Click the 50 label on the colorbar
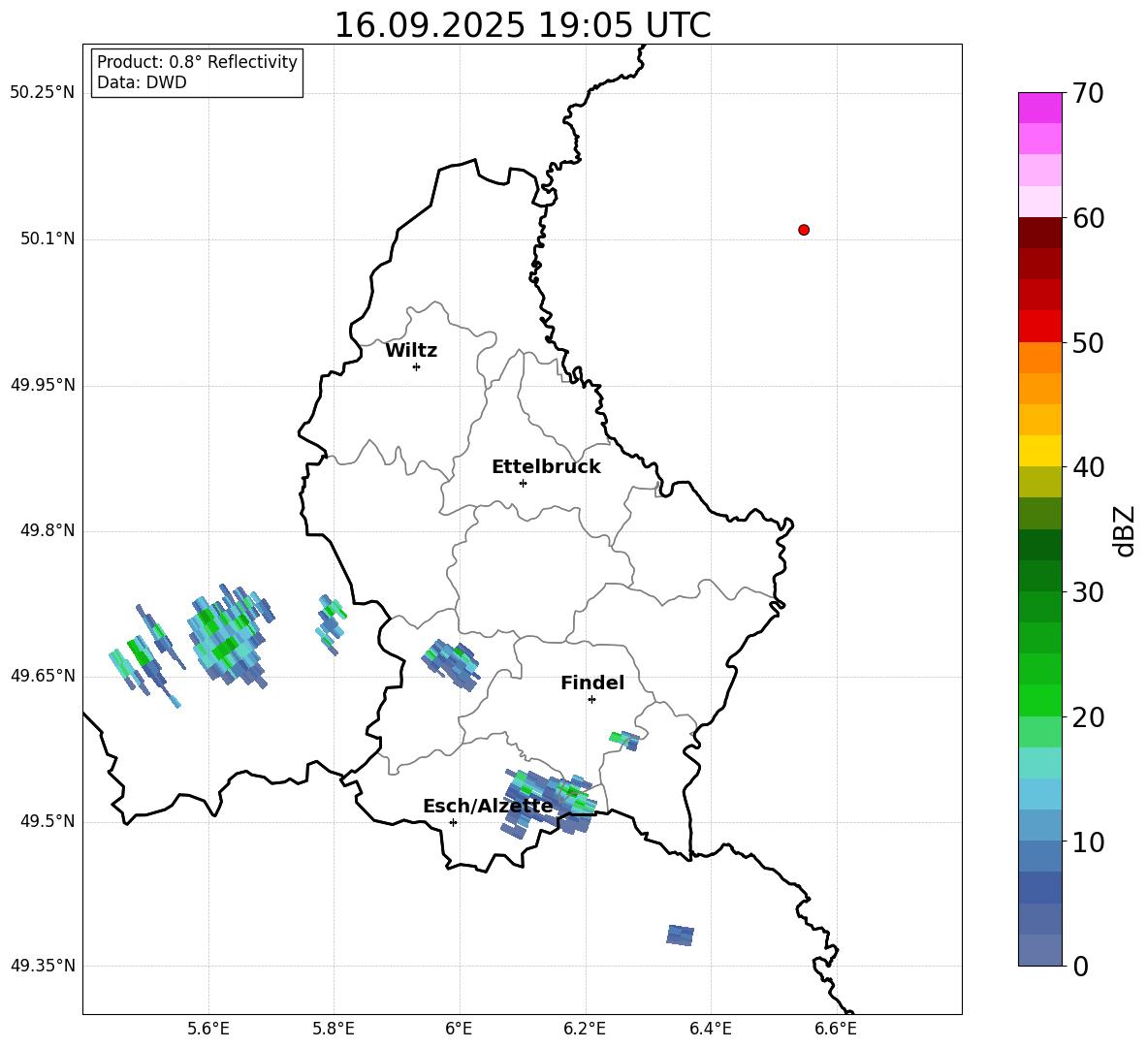Image resolution: width=1148 pixels, height=1048 pixels. tap(1088, 342)
